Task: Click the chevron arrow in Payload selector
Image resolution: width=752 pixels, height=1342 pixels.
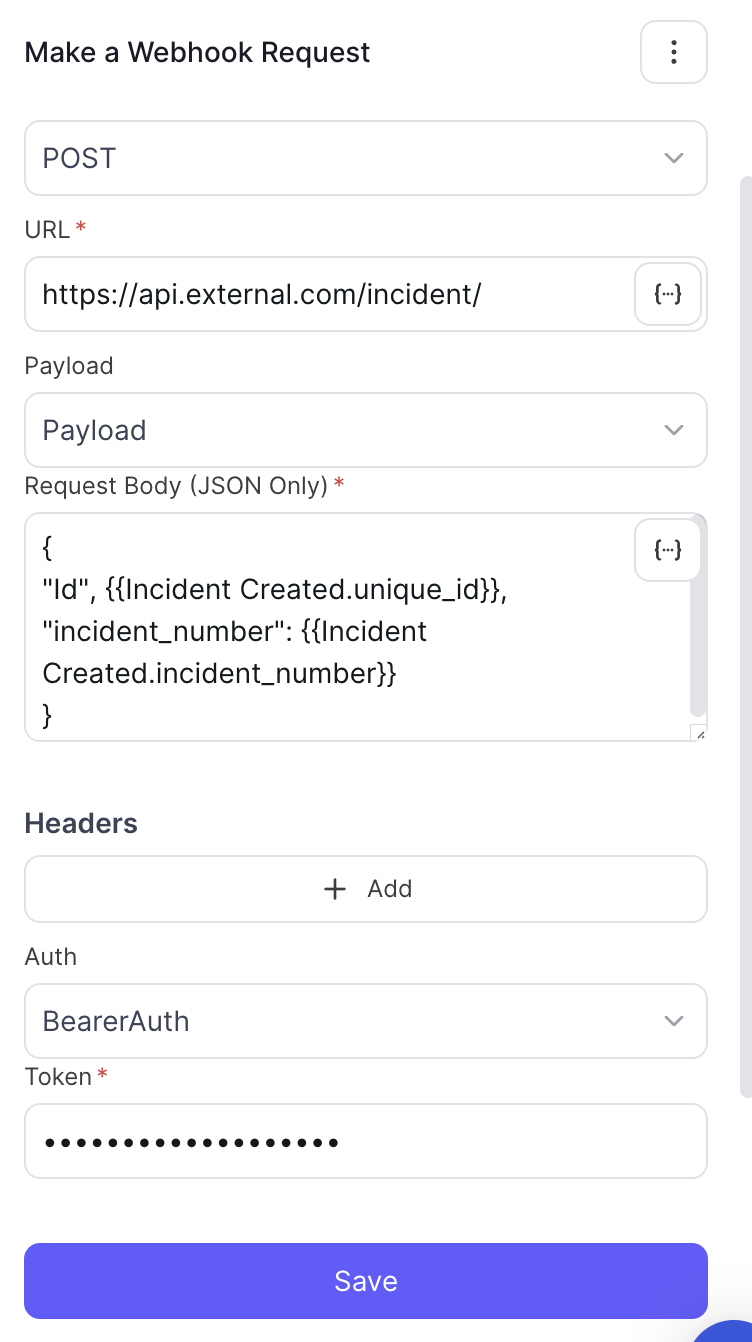Action: pyautogui.click(x=674, y=430)
